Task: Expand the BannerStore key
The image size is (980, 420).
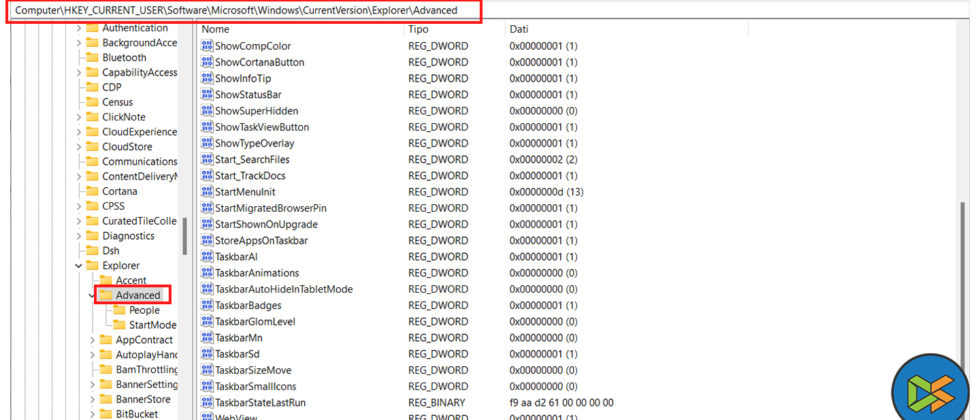Action: click(92, 399)
